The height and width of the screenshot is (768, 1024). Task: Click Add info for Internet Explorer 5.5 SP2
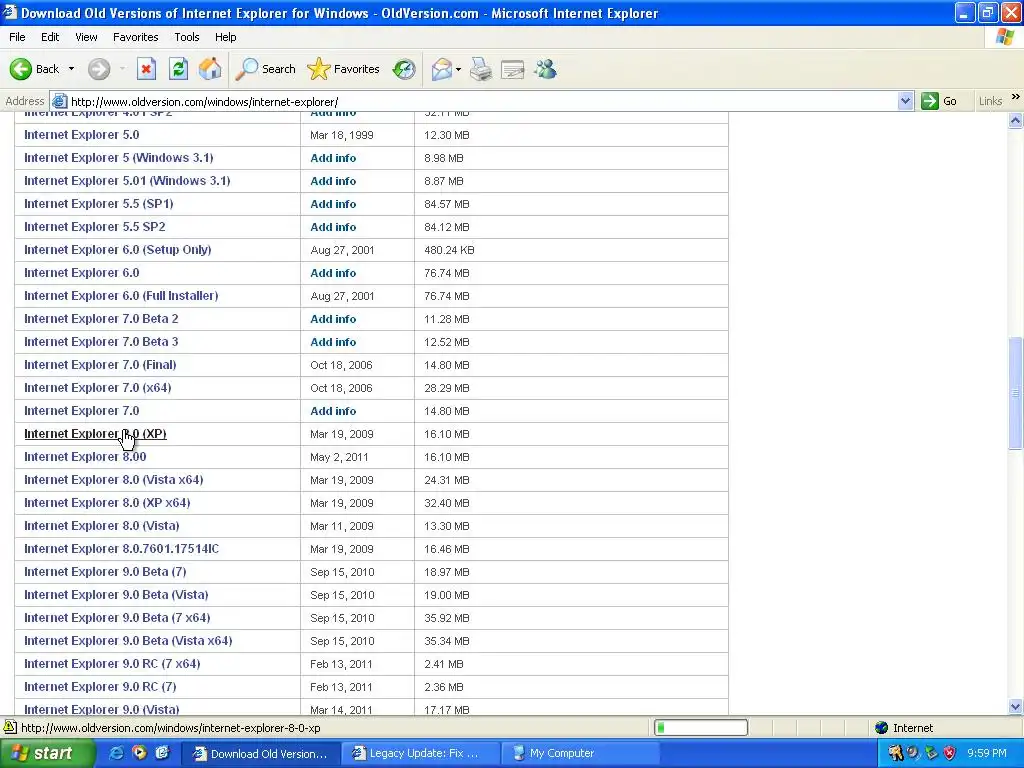pos(333,227)
